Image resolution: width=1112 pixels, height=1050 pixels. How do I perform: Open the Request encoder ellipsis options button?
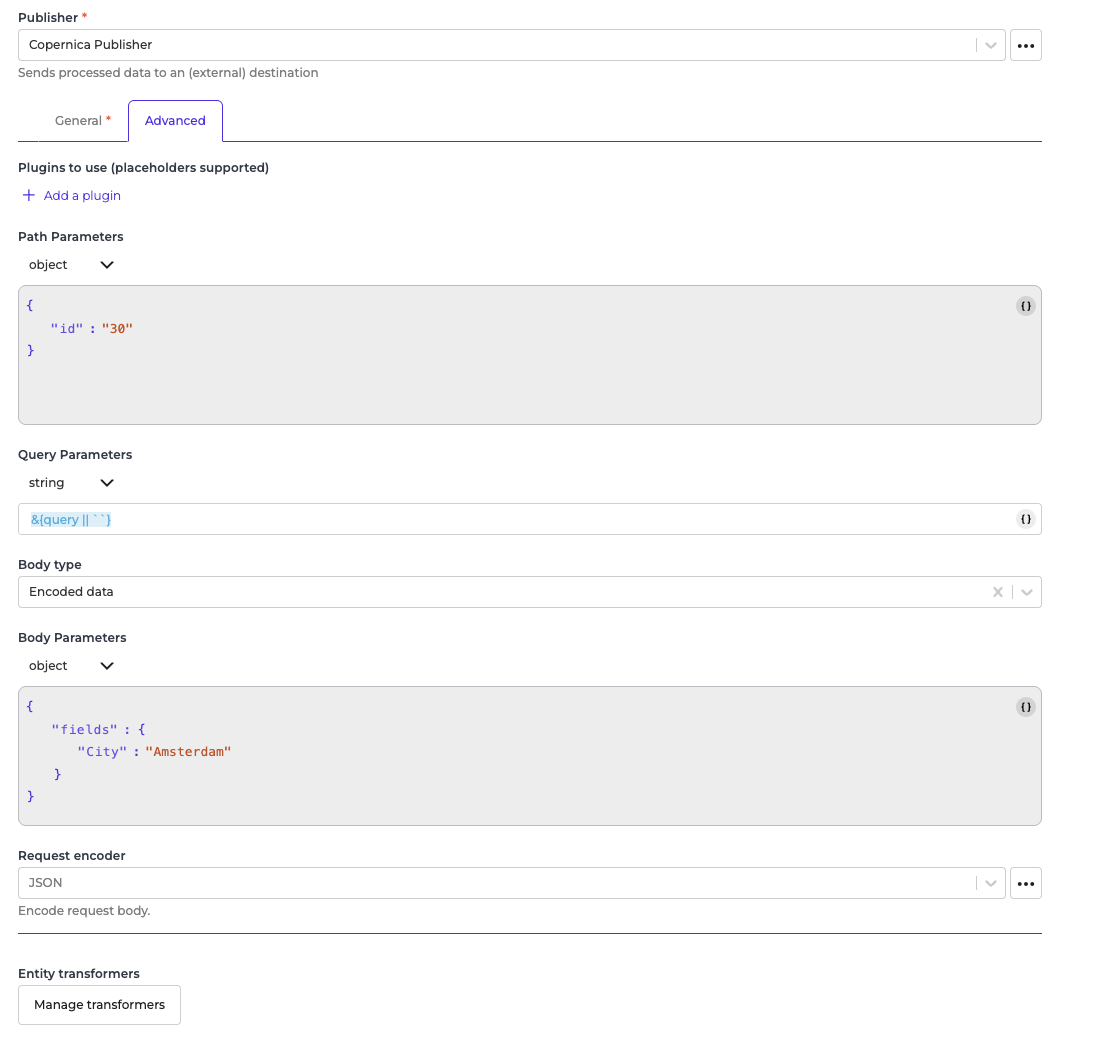(1025, 883)
